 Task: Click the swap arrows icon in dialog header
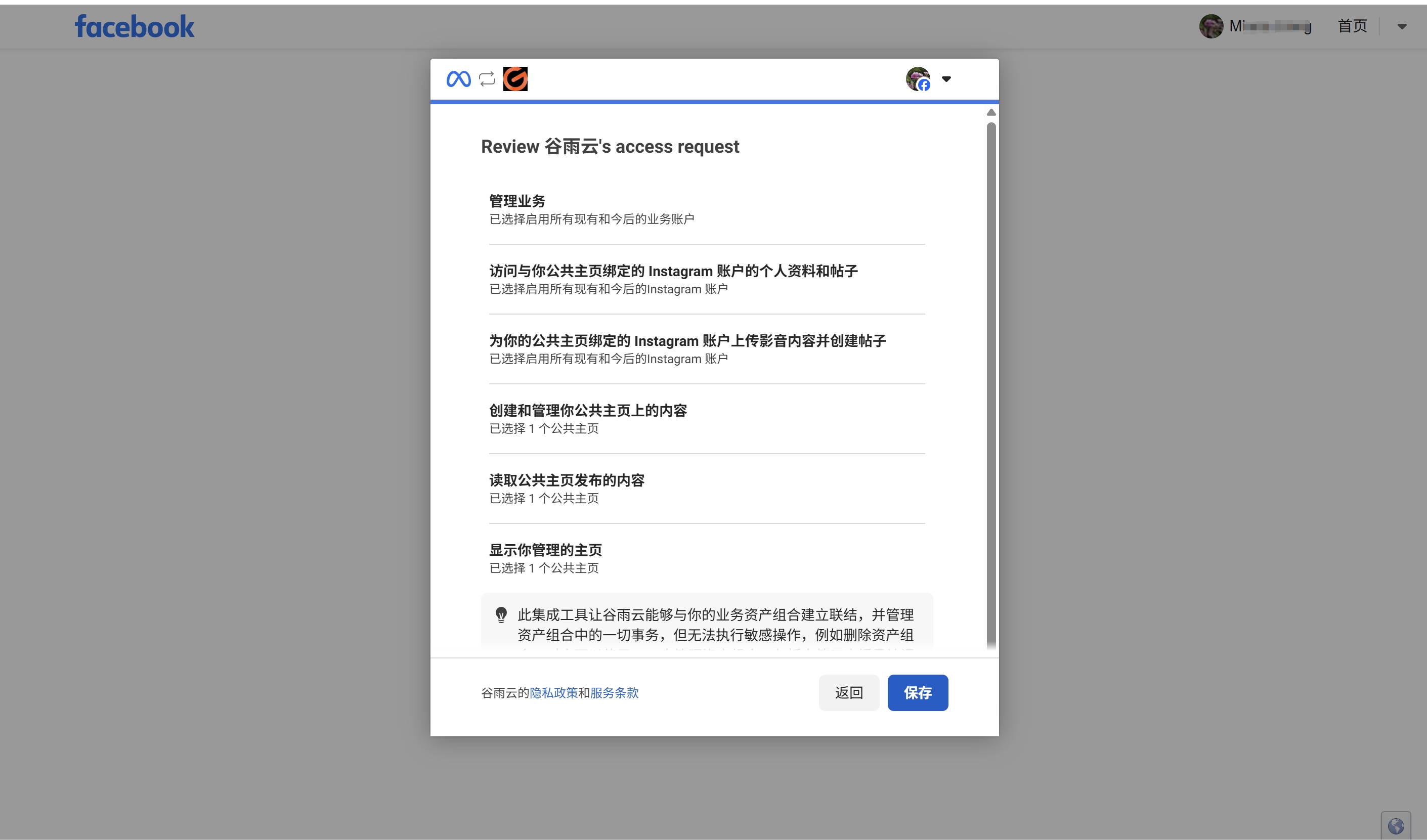(x=487, y=79)
